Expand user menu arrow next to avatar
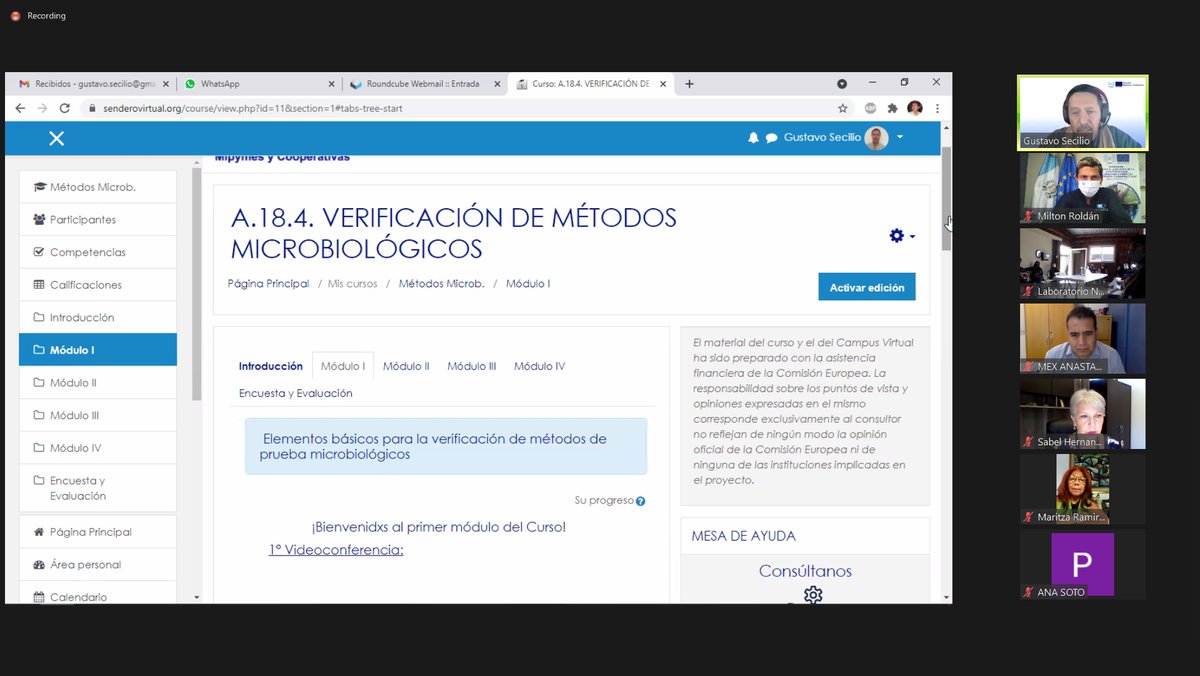 pos(900,138)
